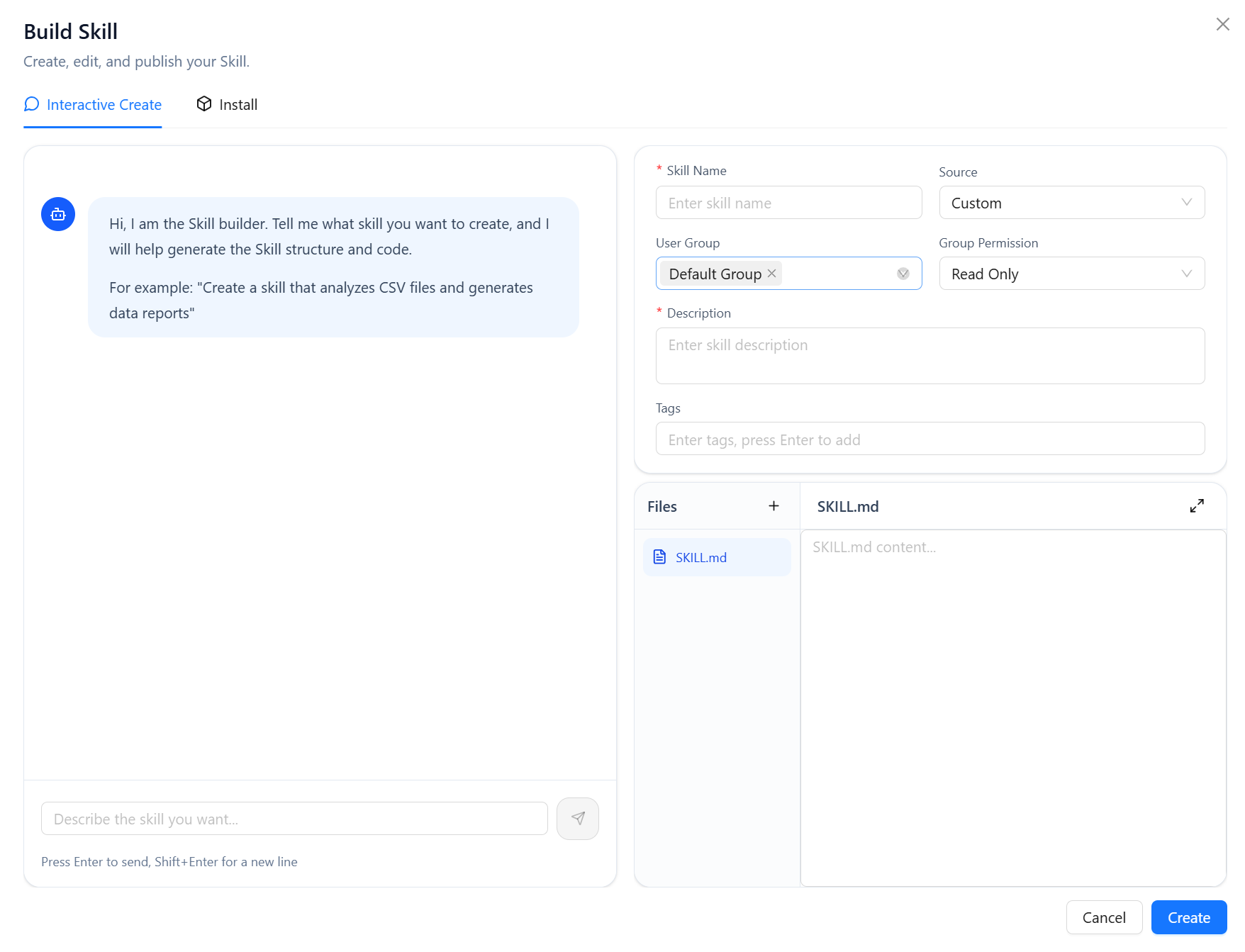Click the 'Build Skill' dialog title
The image size is (1245, 952).
(70, 31)
